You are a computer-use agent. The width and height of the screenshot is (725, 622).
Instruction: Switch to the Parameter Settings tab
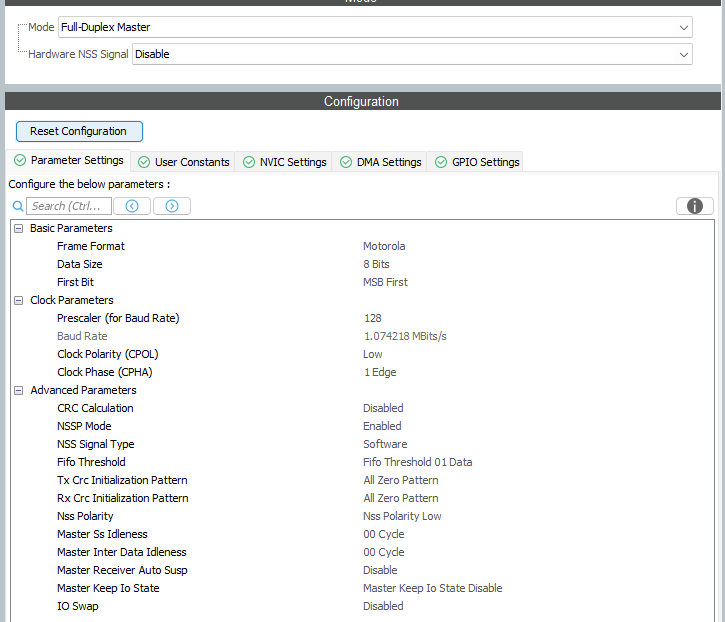(x=68, y=160)
